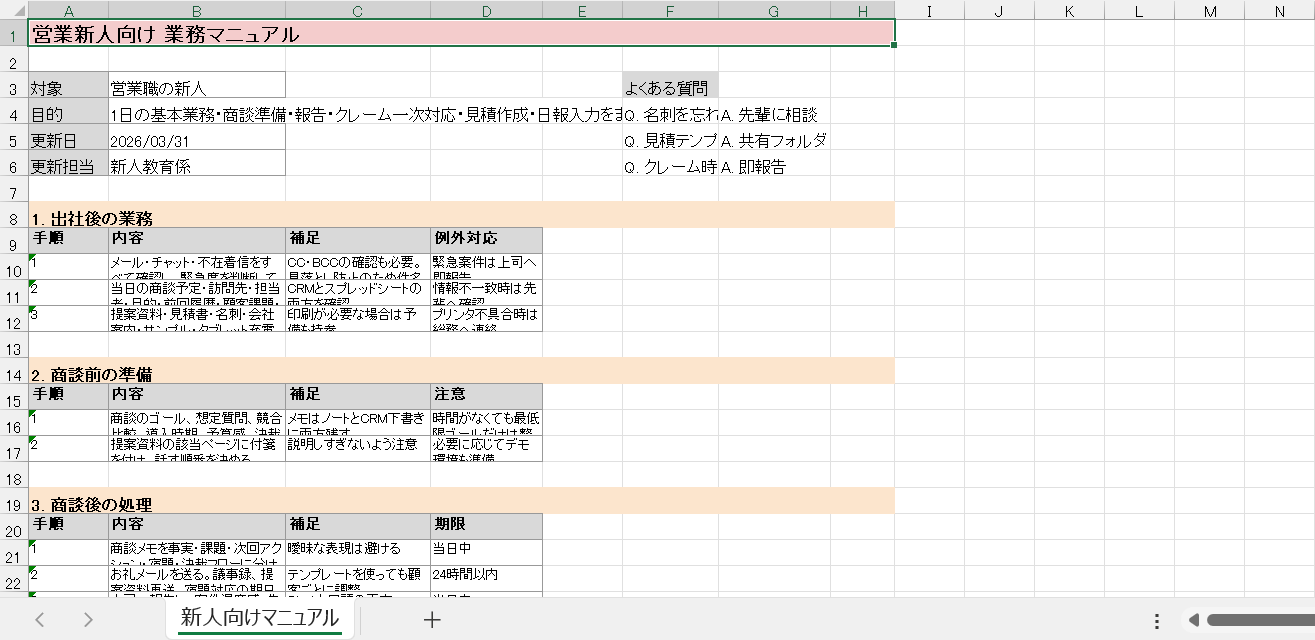Select the cell CRMとスプレッドシートの
Image resolution: width=1315 pixels, height=640 pixels.
point(357,293)
